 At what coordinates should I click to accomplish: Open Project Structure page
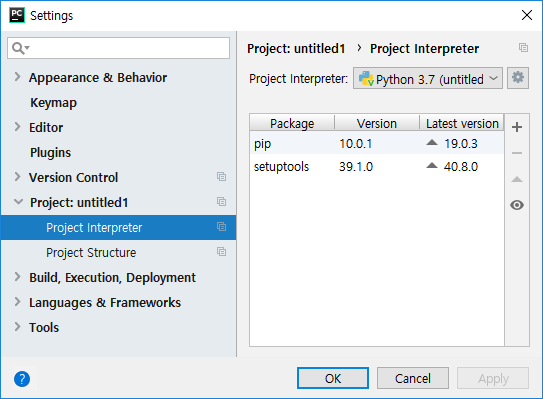click(91, 252)
